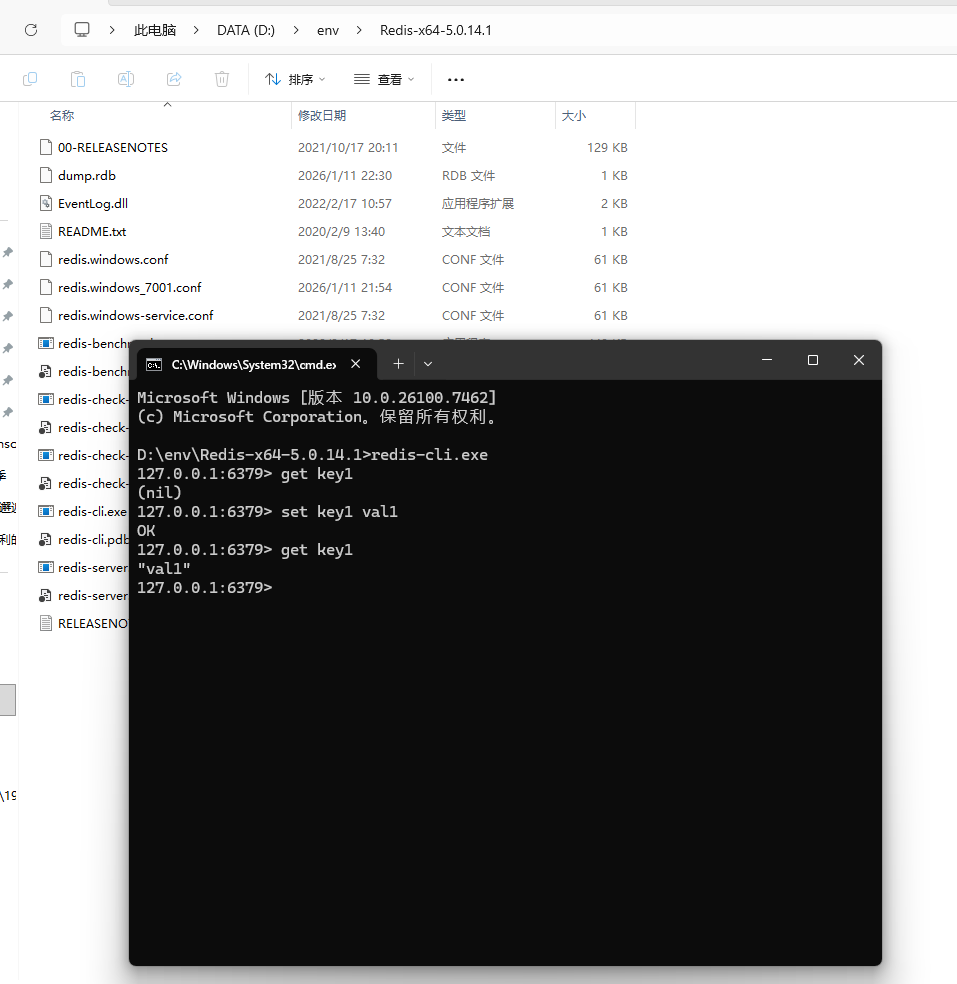Image resolution: width=957 pixels, height=984 pixels.
Task: Click the (nil) output in terminal
Action: [x=159, y=493]
